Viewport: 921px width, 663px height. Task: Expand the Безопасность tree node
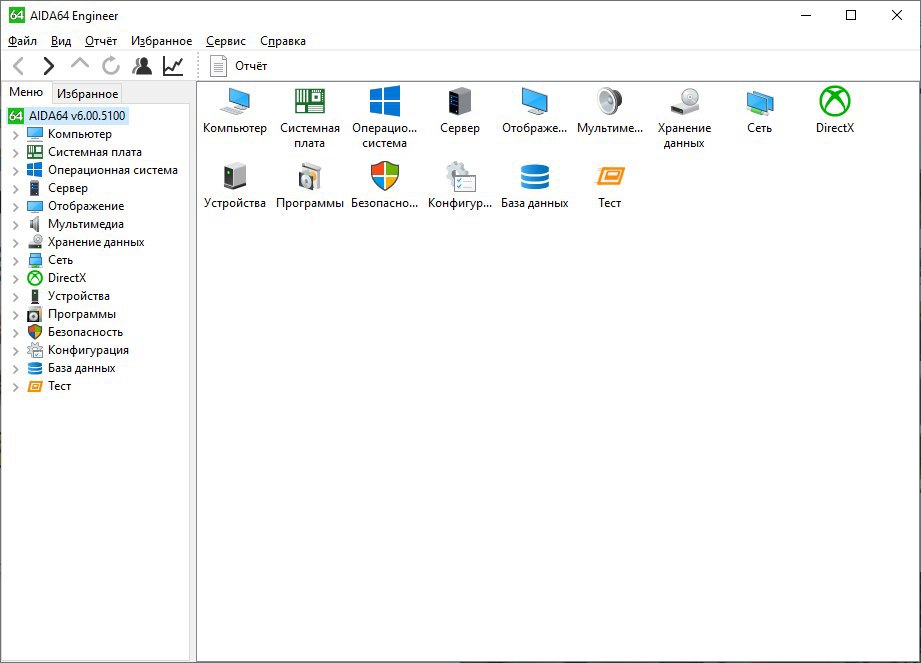point(16,332)
